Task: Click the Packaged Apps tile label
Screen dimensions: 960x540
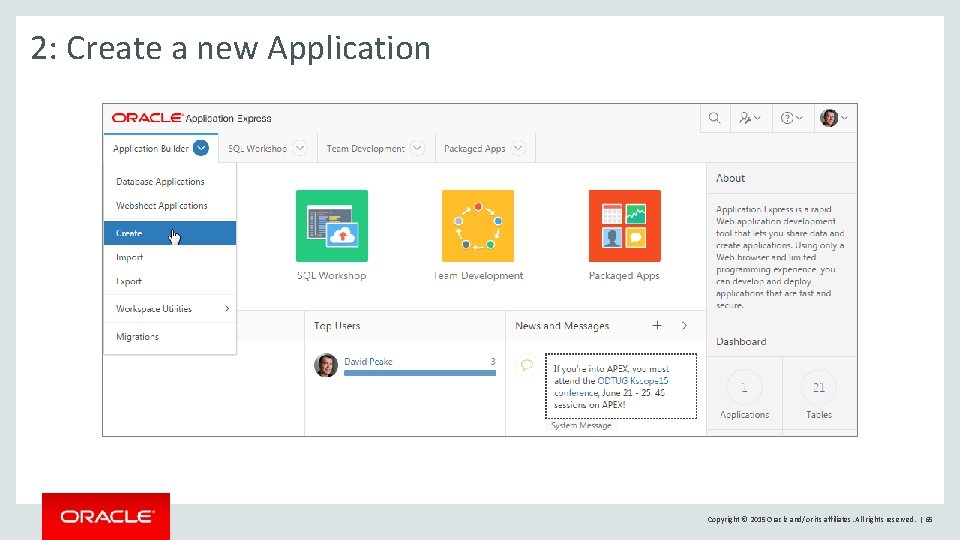Action: 624,276
